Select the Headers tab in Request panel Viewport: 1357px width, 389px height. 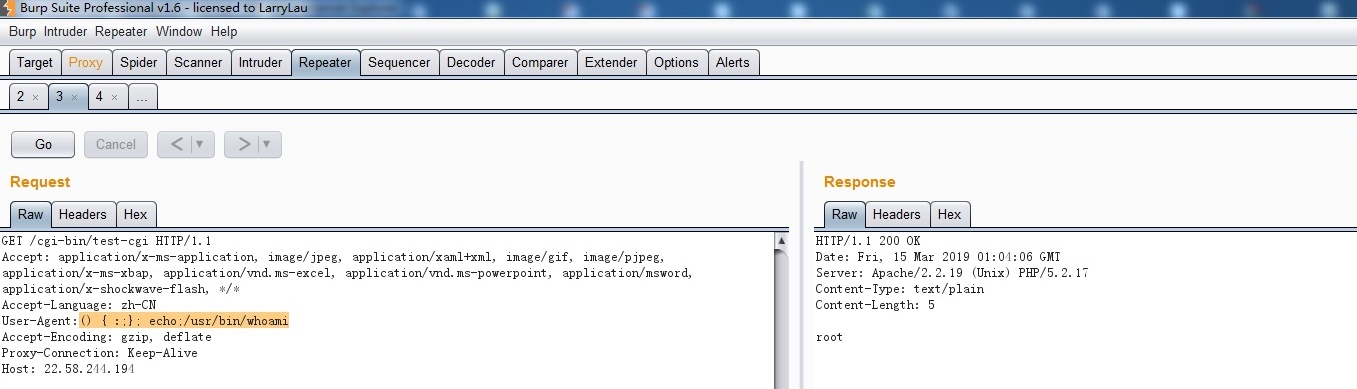pyautogui.click(x=83, y=214)
